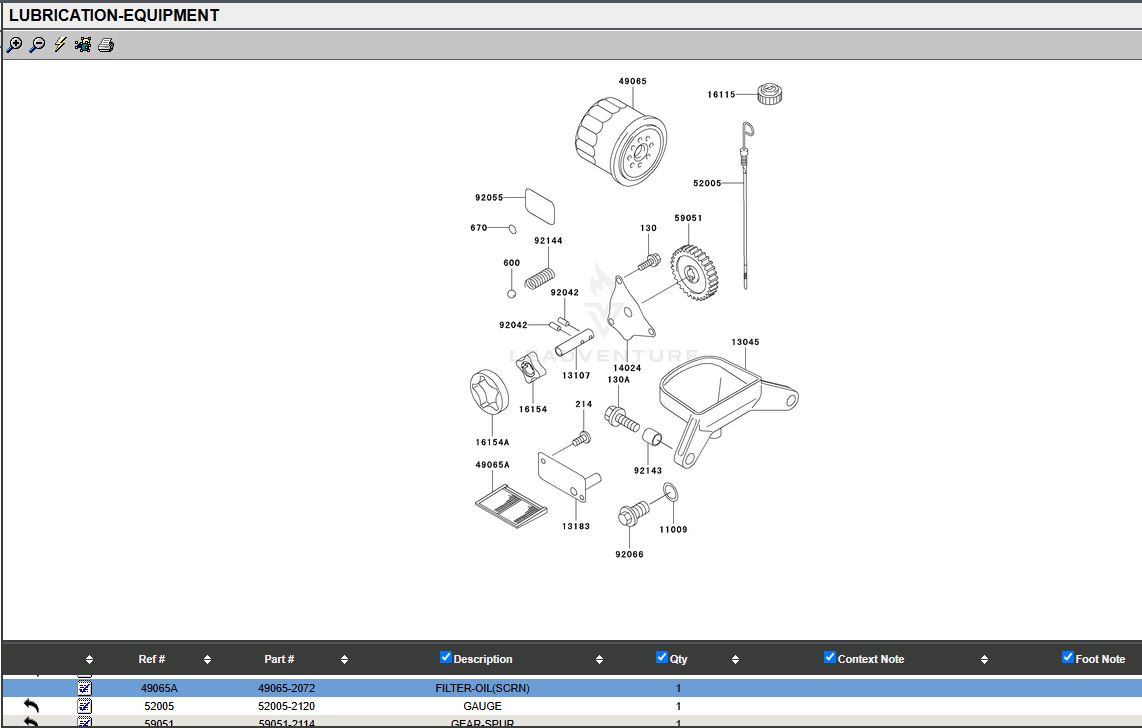Click the zoom out magnifier icon
This screenshot has height=728, width=1142.
[37, 45]
